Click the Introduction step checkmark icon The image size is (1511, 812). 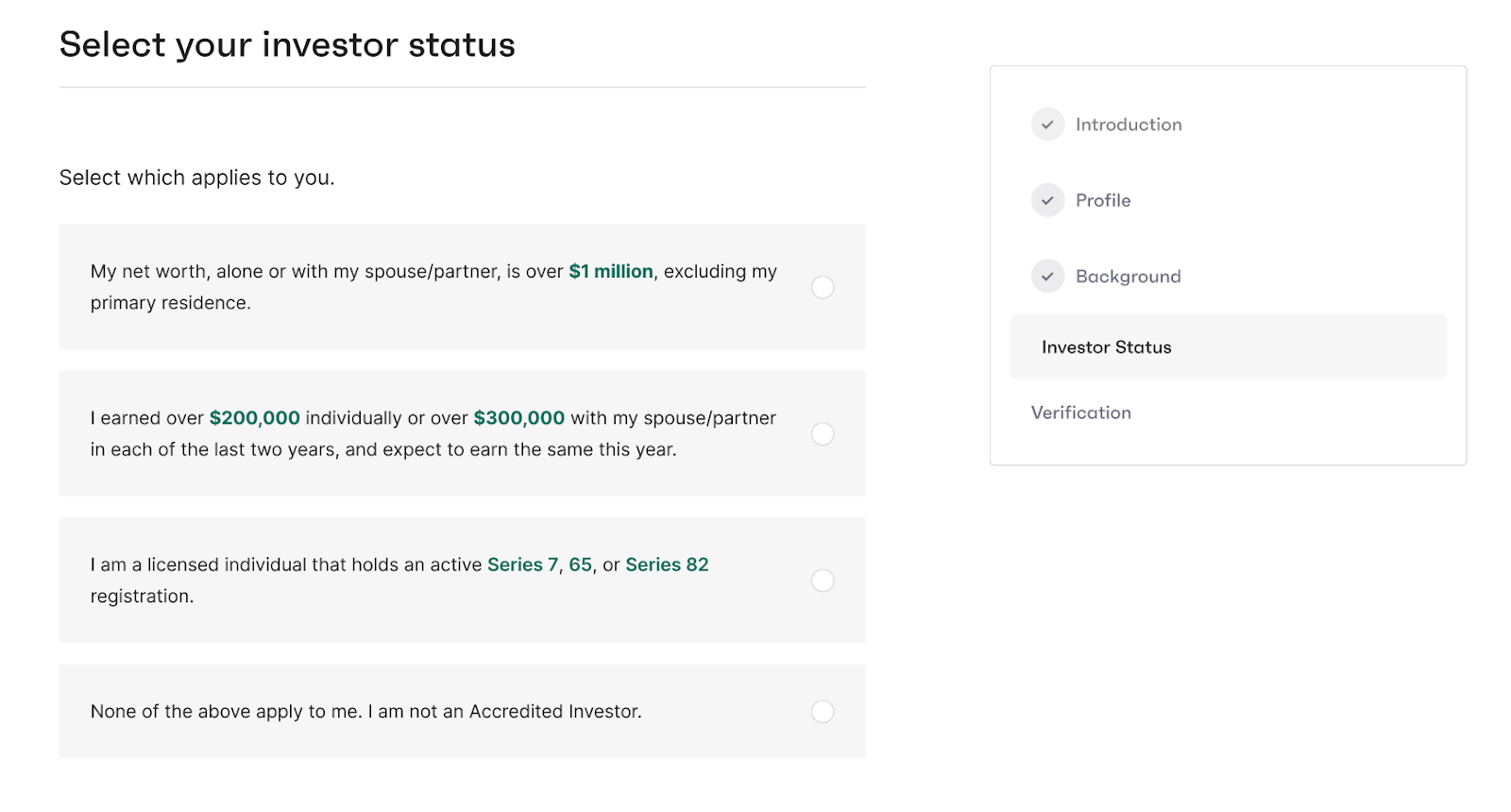click(1047, 125)
